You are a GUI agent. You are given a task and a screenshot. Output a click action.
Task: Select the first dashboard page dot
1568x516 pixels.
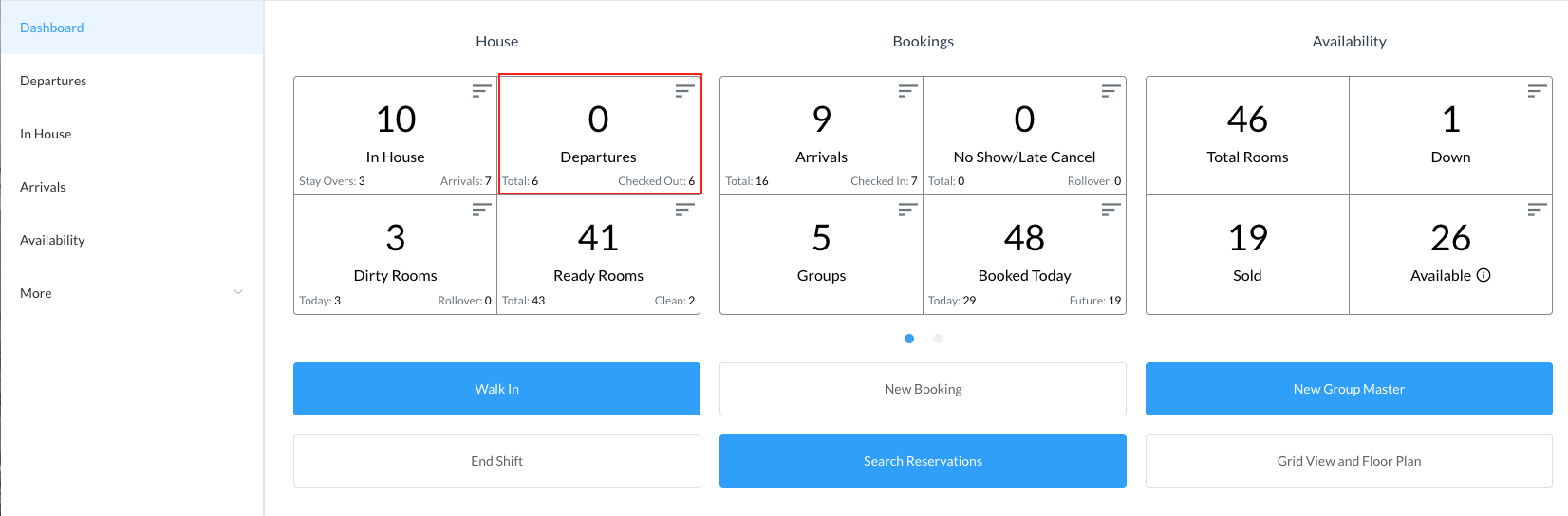(x=909, y=339)
